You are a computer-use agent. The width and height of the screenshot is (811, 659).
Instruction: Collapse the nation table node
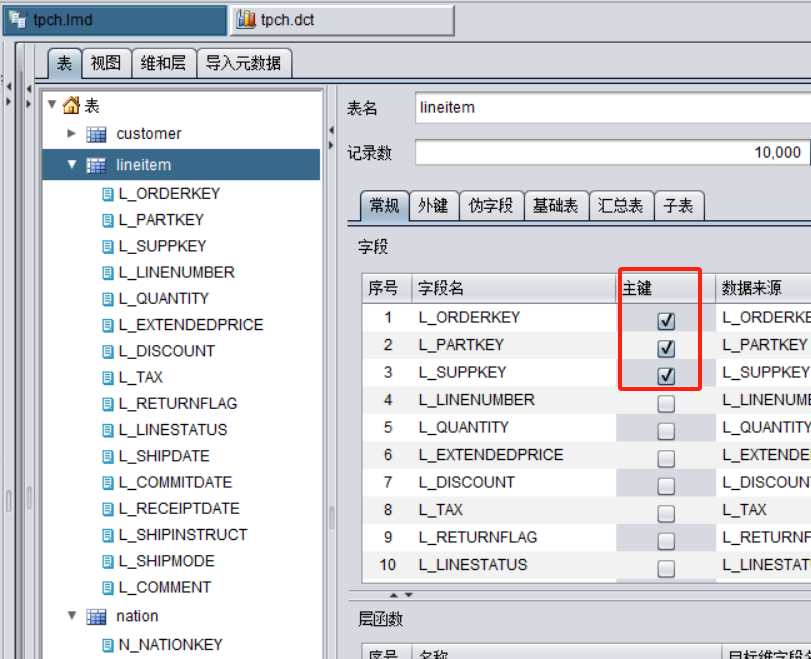click(x=72, y=616)
